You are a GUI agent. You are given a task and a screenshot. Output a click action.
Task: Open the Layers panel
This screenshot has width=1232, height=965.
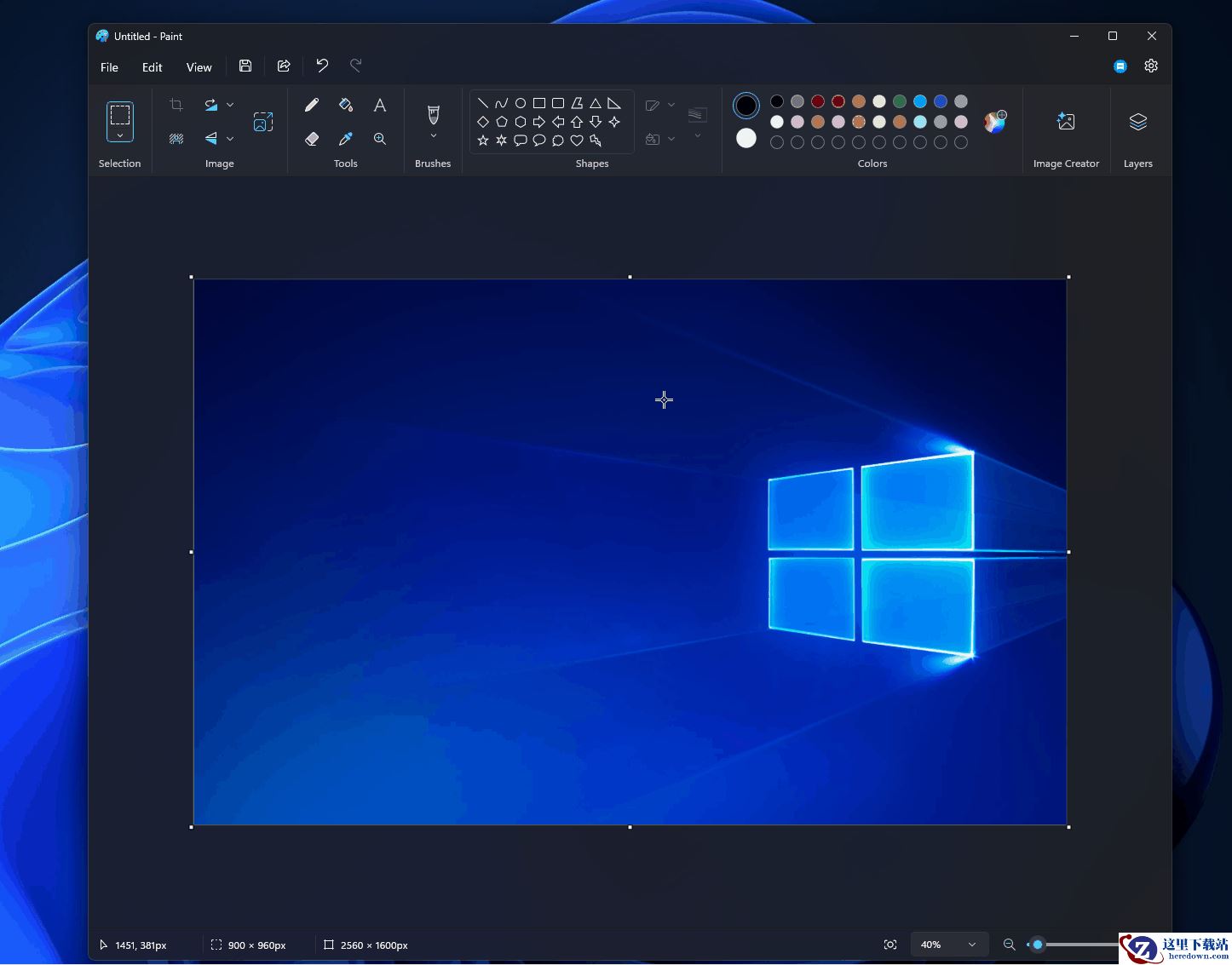coord(1138,122)
